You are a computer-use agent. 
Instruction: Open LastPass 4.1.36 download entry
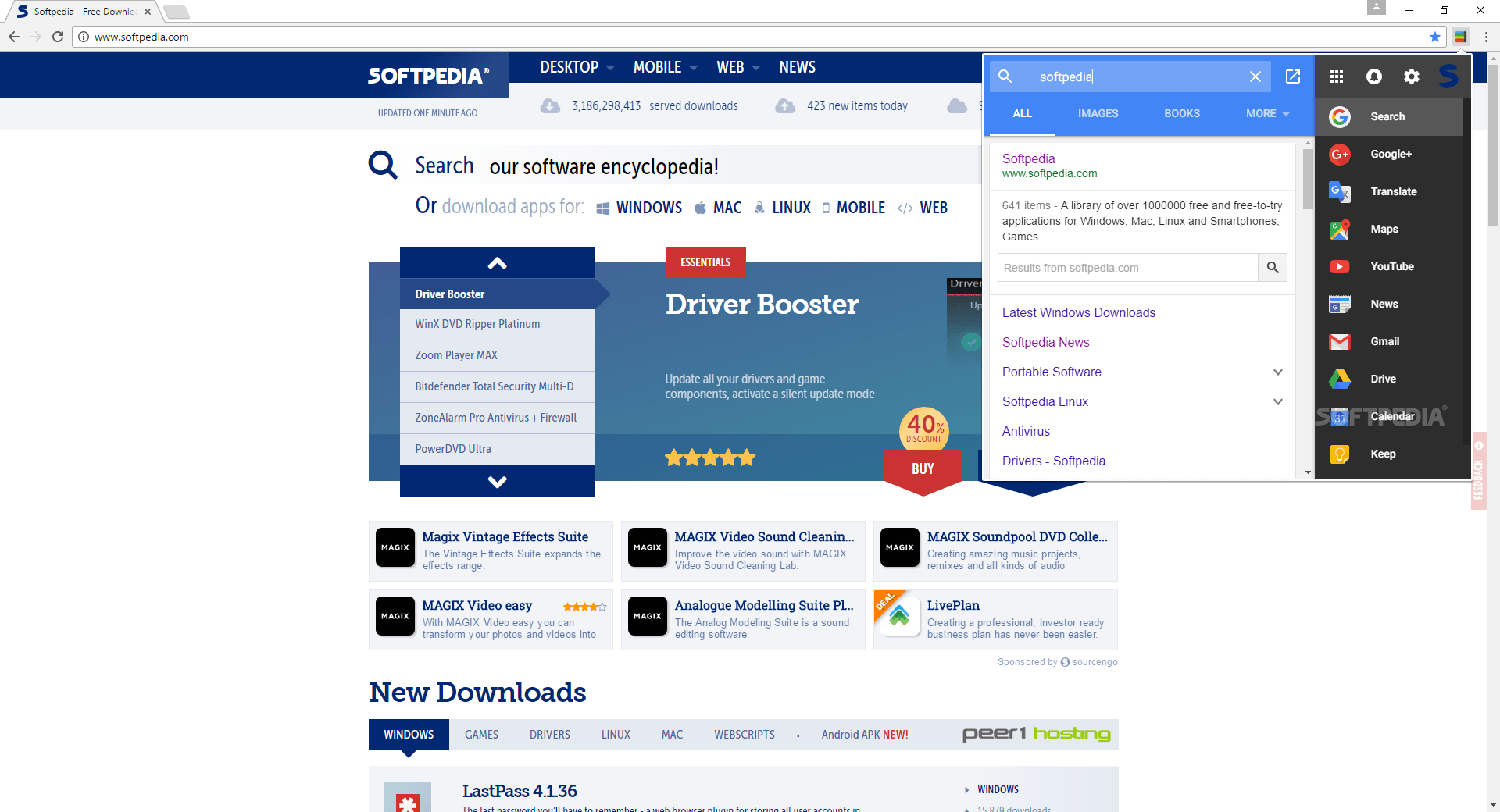pyautogui.click(x=520, y=791)
